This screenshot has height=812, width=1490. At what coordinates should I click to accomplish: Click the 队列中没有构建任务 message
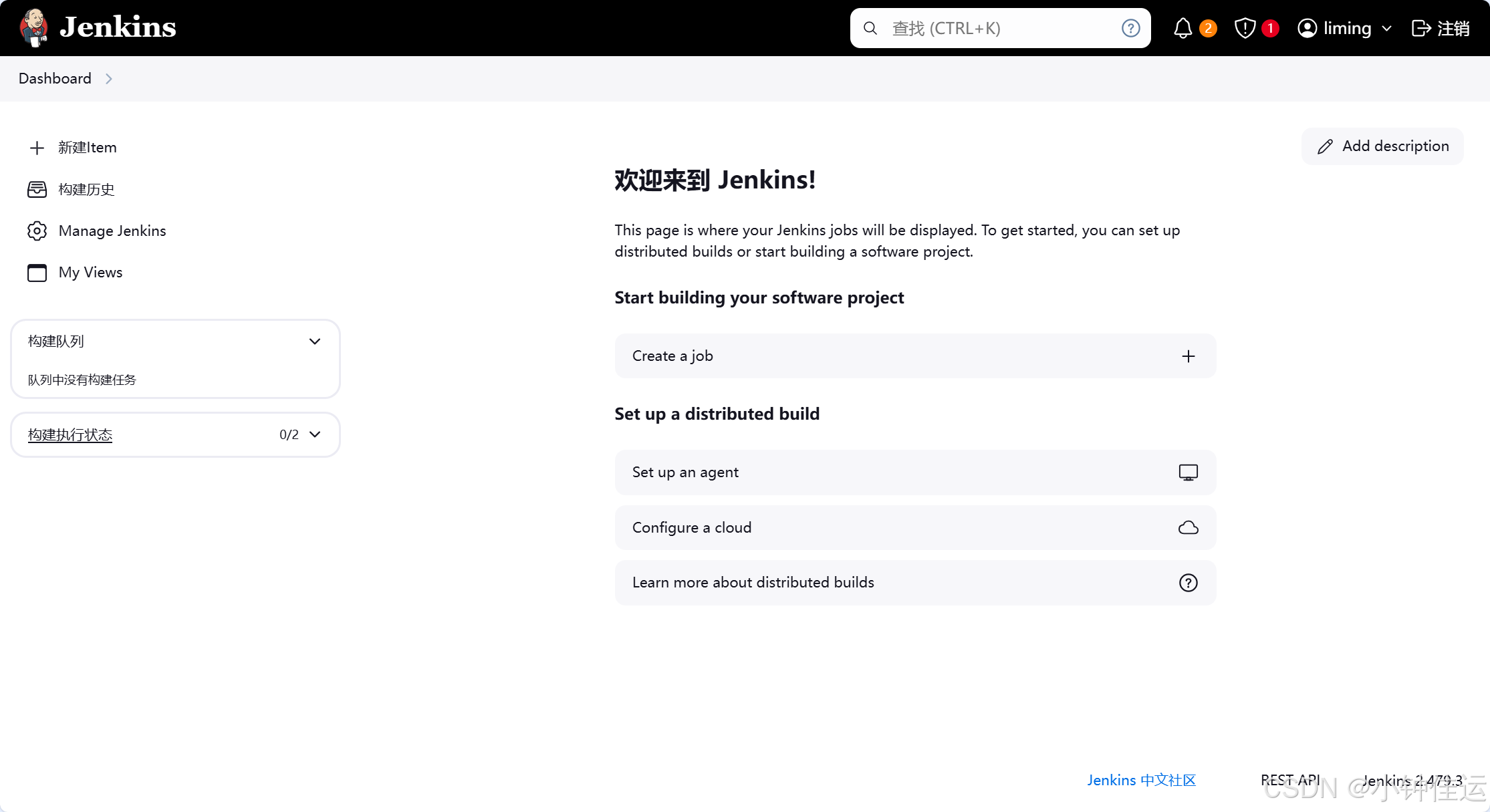tap(82, 380)
